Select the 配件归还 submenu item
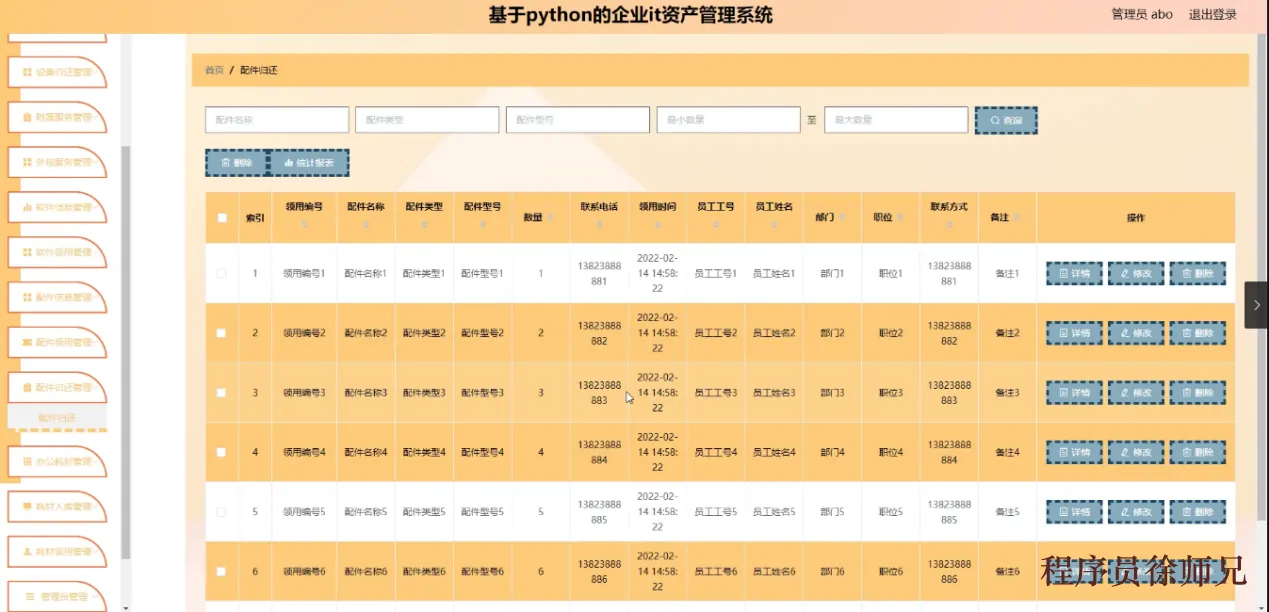This screenshot has width=1269, height=612. coord(56,418)
